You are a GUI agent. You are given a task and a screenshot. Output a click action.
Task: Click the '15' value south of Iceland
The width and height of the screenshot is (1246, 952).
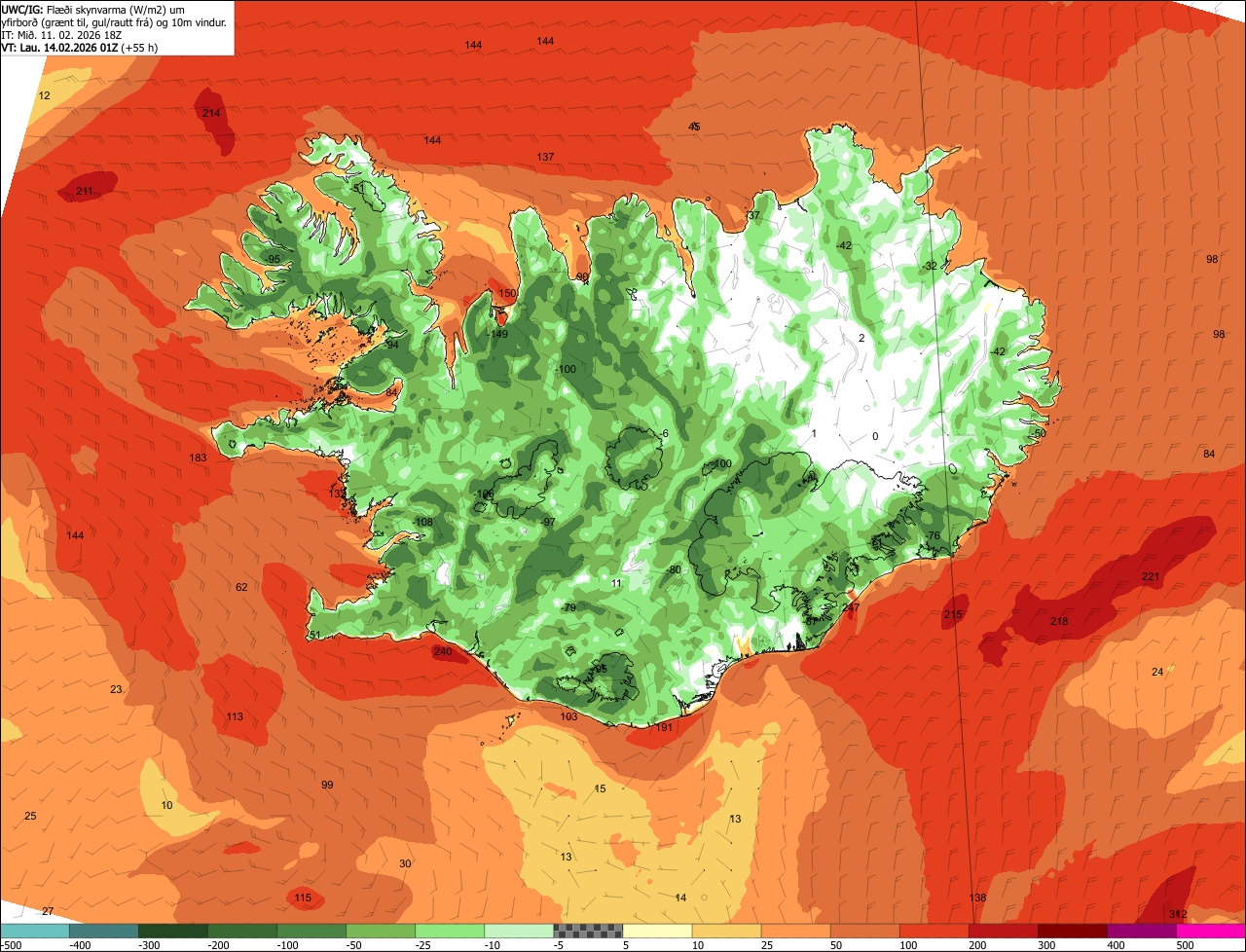600,788
